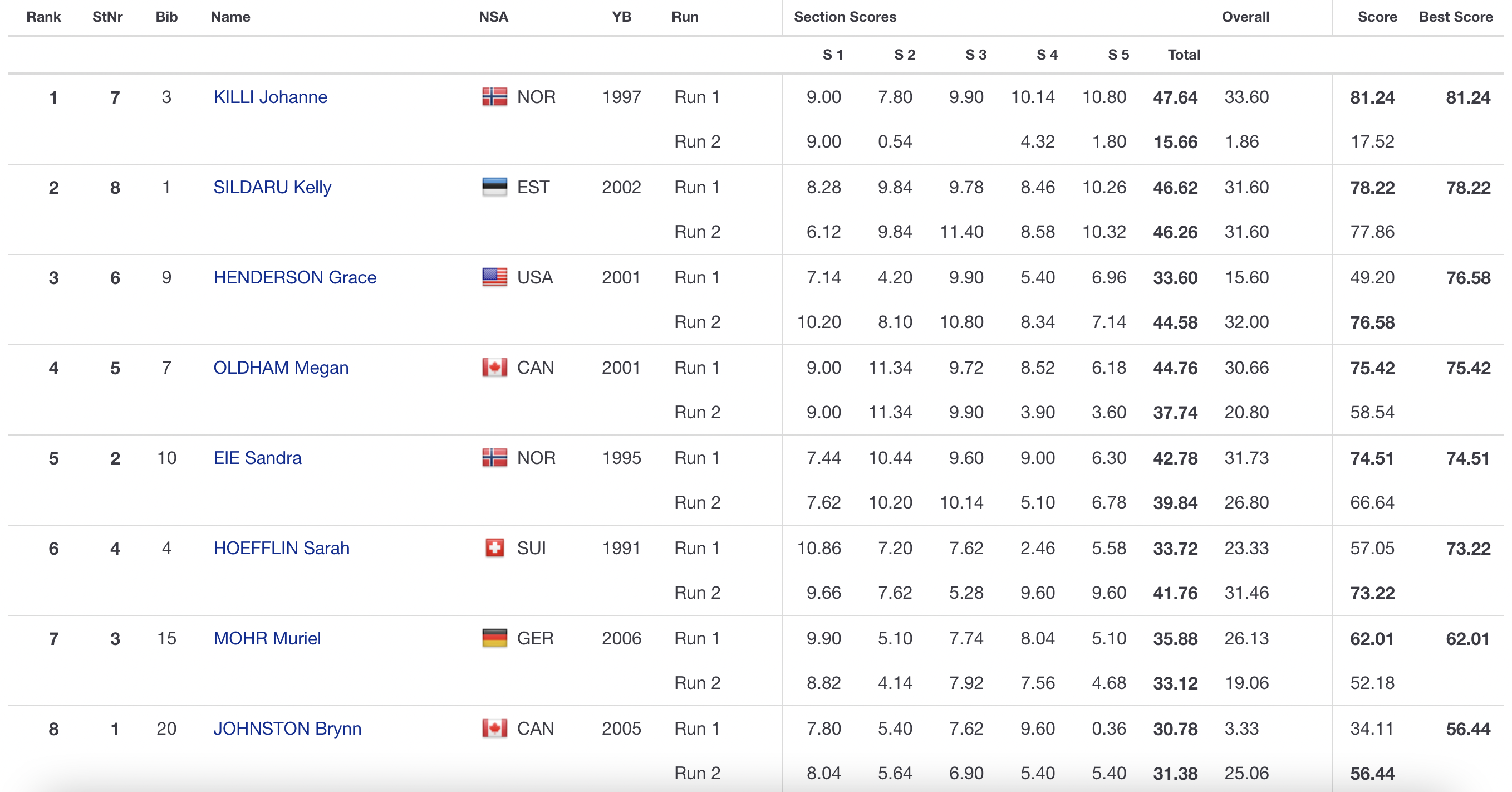Click Canada flag icon for JOHNSTON Brynn

[x=494, y=729]
